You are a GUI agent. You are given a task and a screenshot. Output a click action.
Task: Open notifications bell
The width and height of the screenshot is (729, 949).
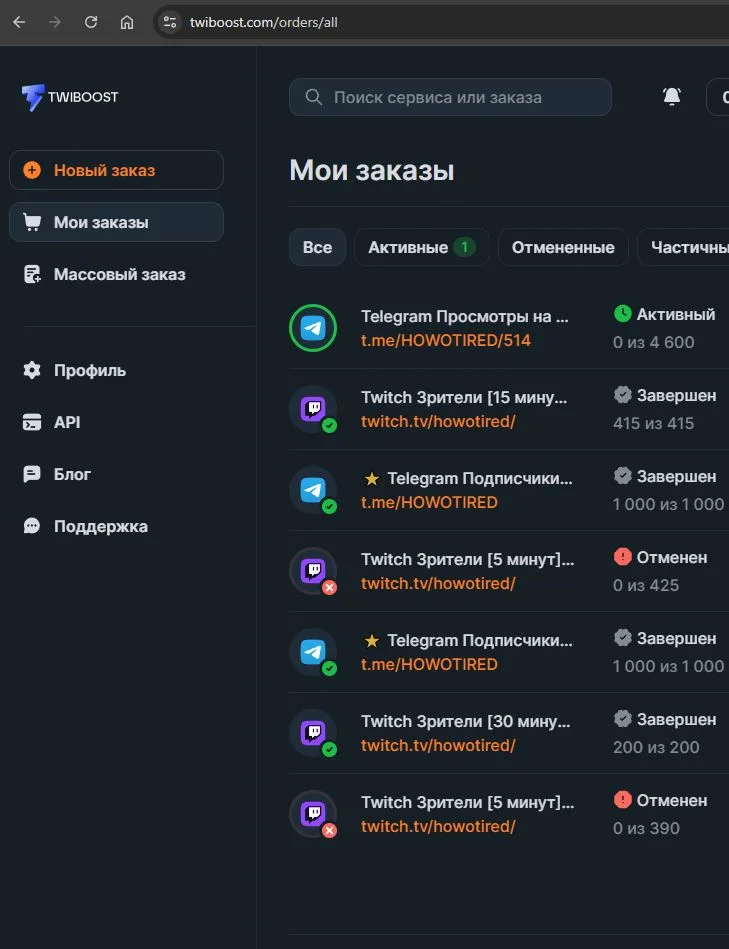coord(672,96)
